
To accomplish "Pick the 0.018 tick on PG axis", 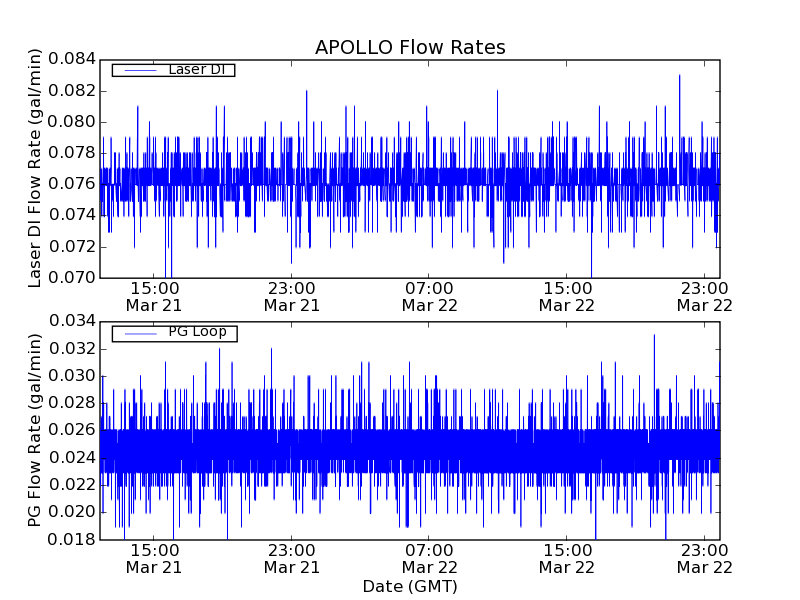I will pos(72,539).
